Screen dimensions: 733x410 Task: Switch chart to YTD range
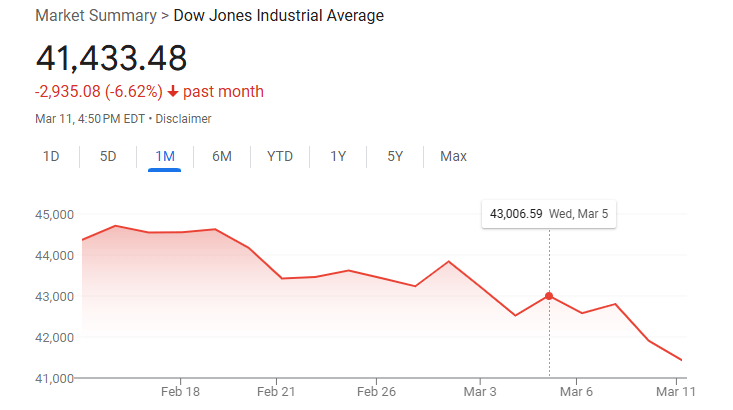[280, 156]
